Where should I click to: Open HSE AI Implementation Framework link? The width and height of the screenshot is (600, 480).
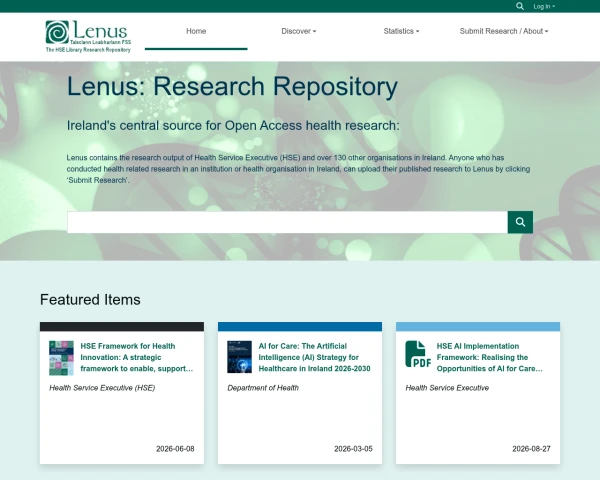490,357
